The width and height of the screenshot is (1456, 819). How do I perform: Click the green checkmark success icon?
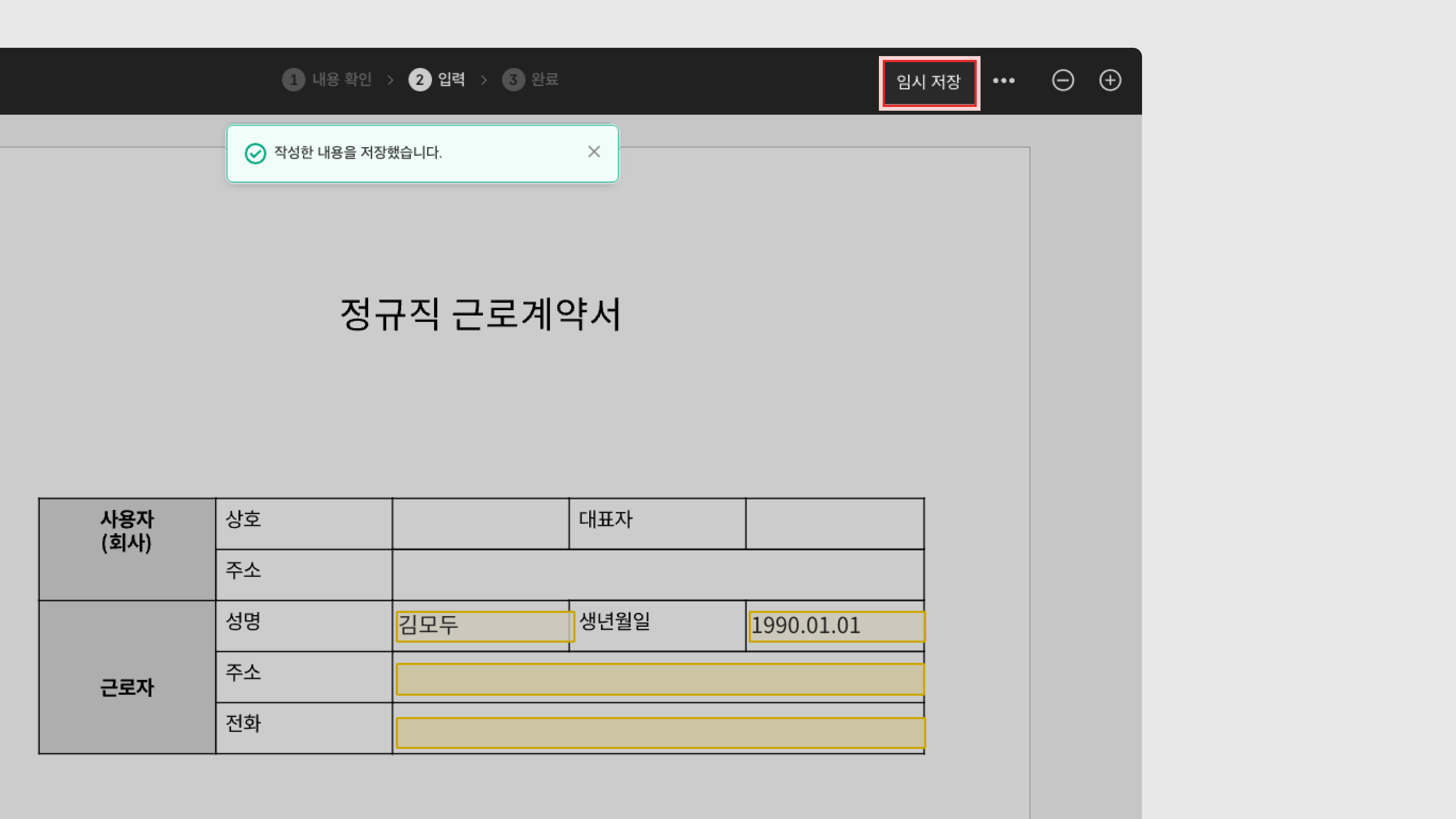pyautogui.click(x=255, y=153)
